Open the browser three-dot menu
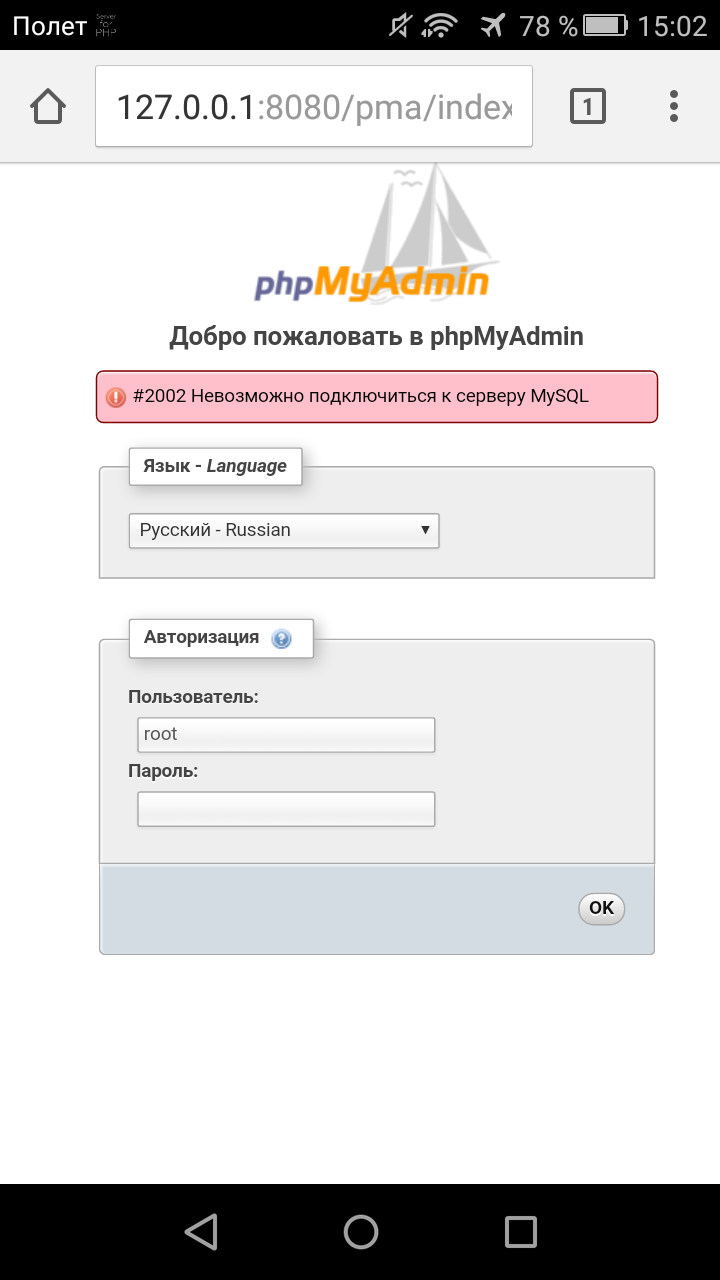Screen dimensions: 720x1280 (x=674, y=106)
